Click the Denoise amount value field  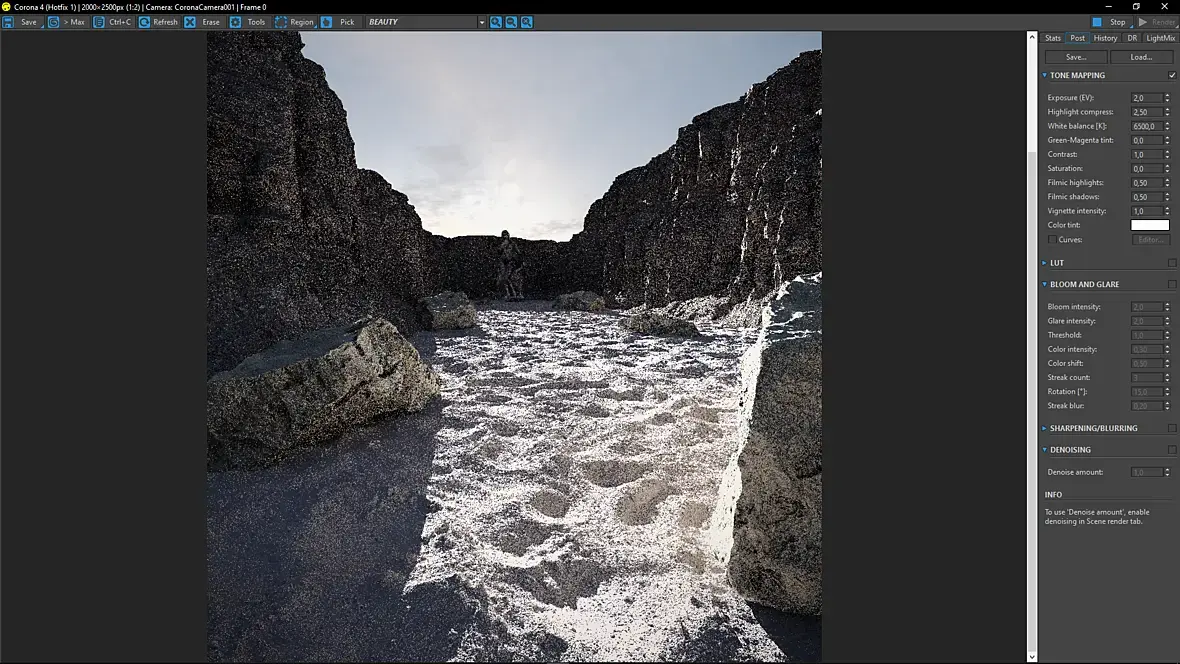(x=1147, y=473)
